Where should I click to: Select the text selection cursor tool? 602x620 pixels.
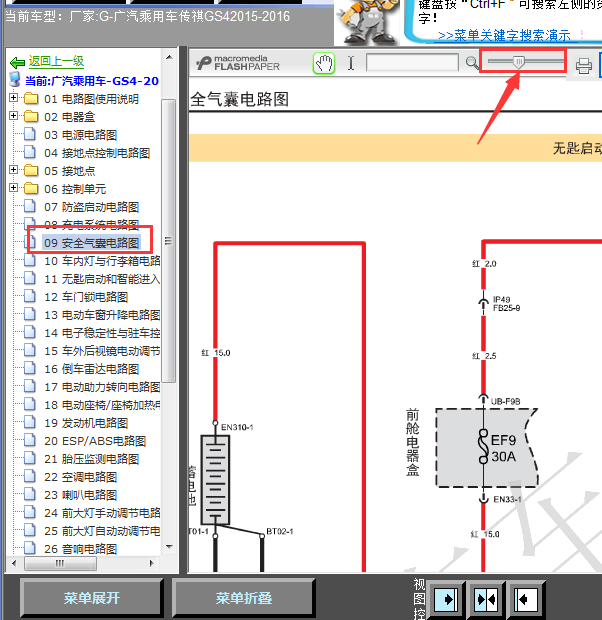[x=351, y=63]
